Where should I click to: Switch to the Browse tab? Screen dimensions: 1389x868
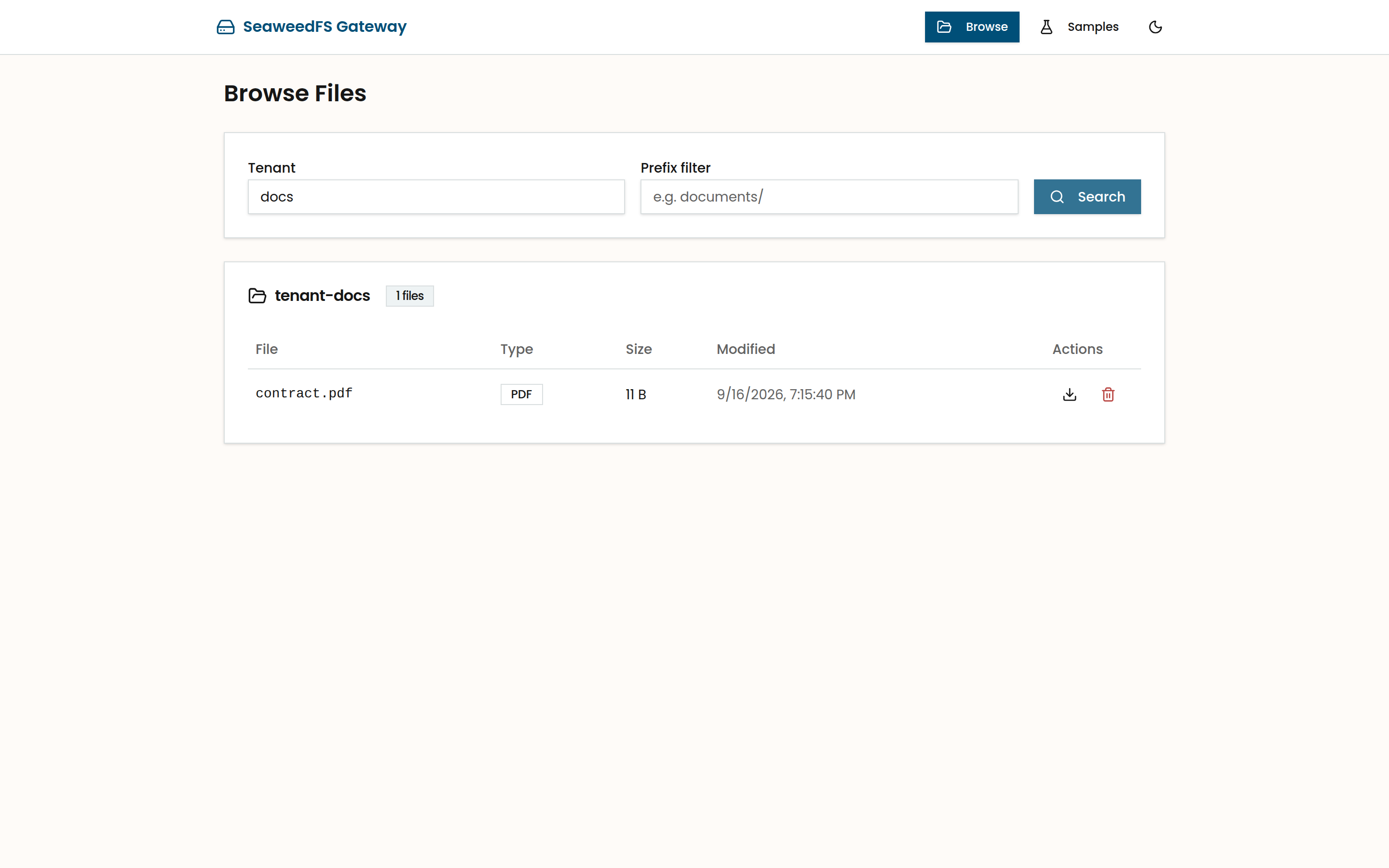coord(972,27)
